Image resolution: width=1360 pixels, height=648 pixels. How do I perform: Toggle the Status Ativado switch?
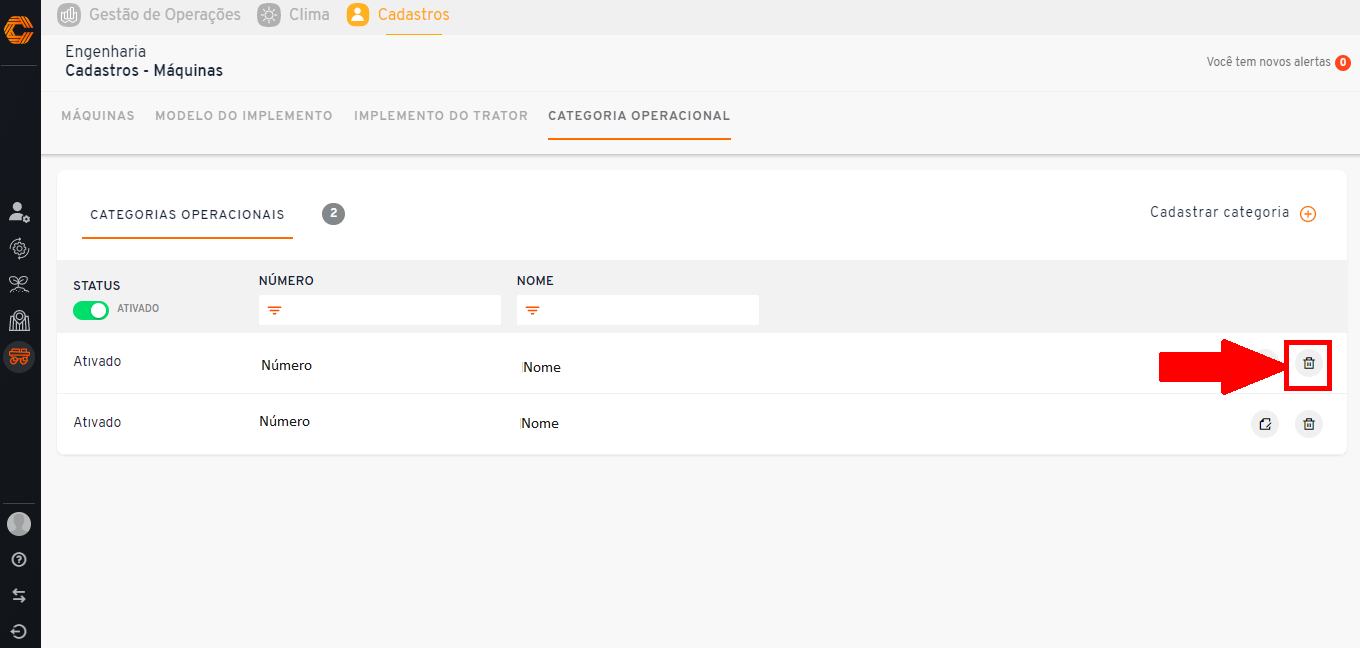(91, 310)
